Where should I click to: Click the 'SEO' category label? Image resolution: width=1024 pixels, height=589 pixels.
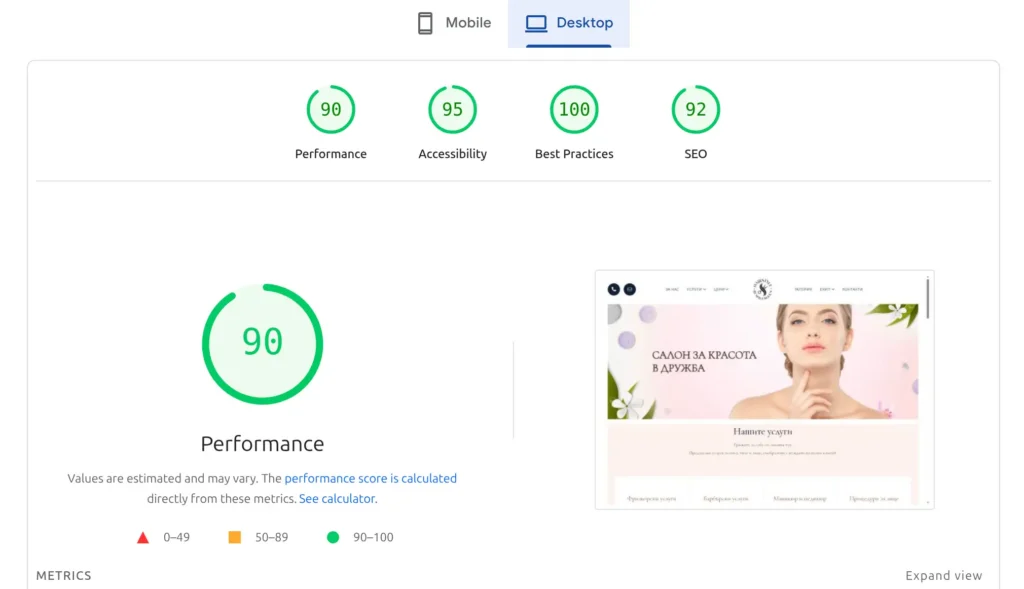pos(696,153)
